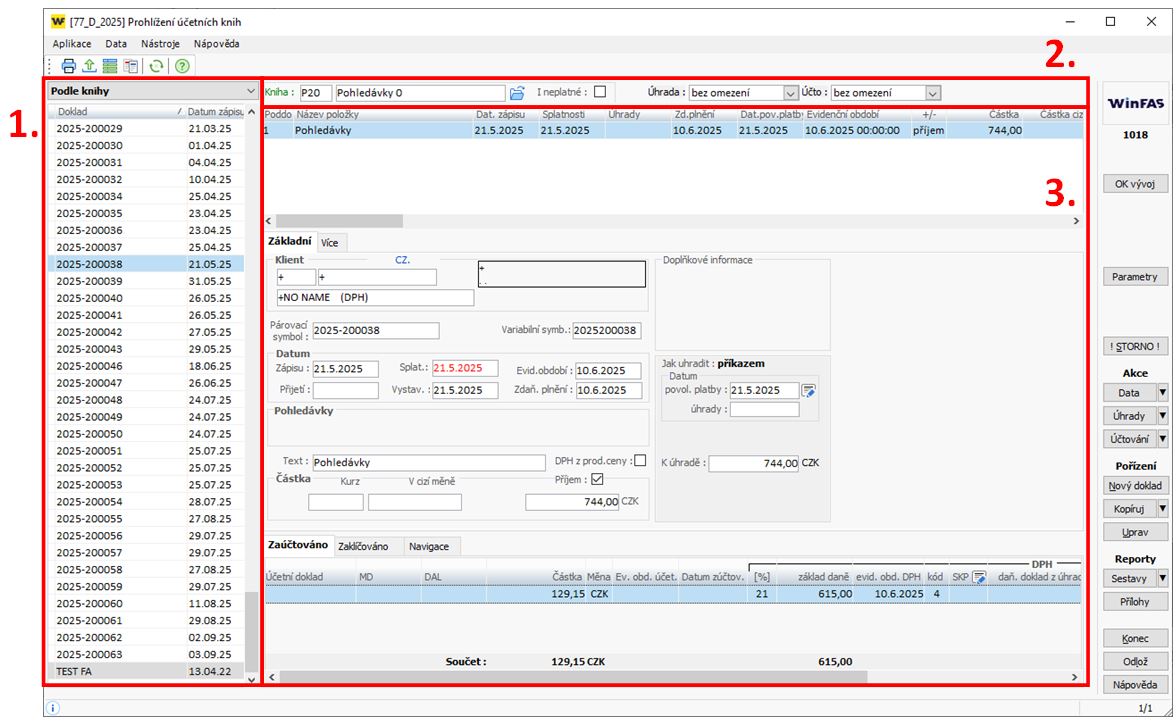The width and height of the screenshot is (1176, 721).
Task: Click the edit icon next to SKP column
Action: coord(979,577)
